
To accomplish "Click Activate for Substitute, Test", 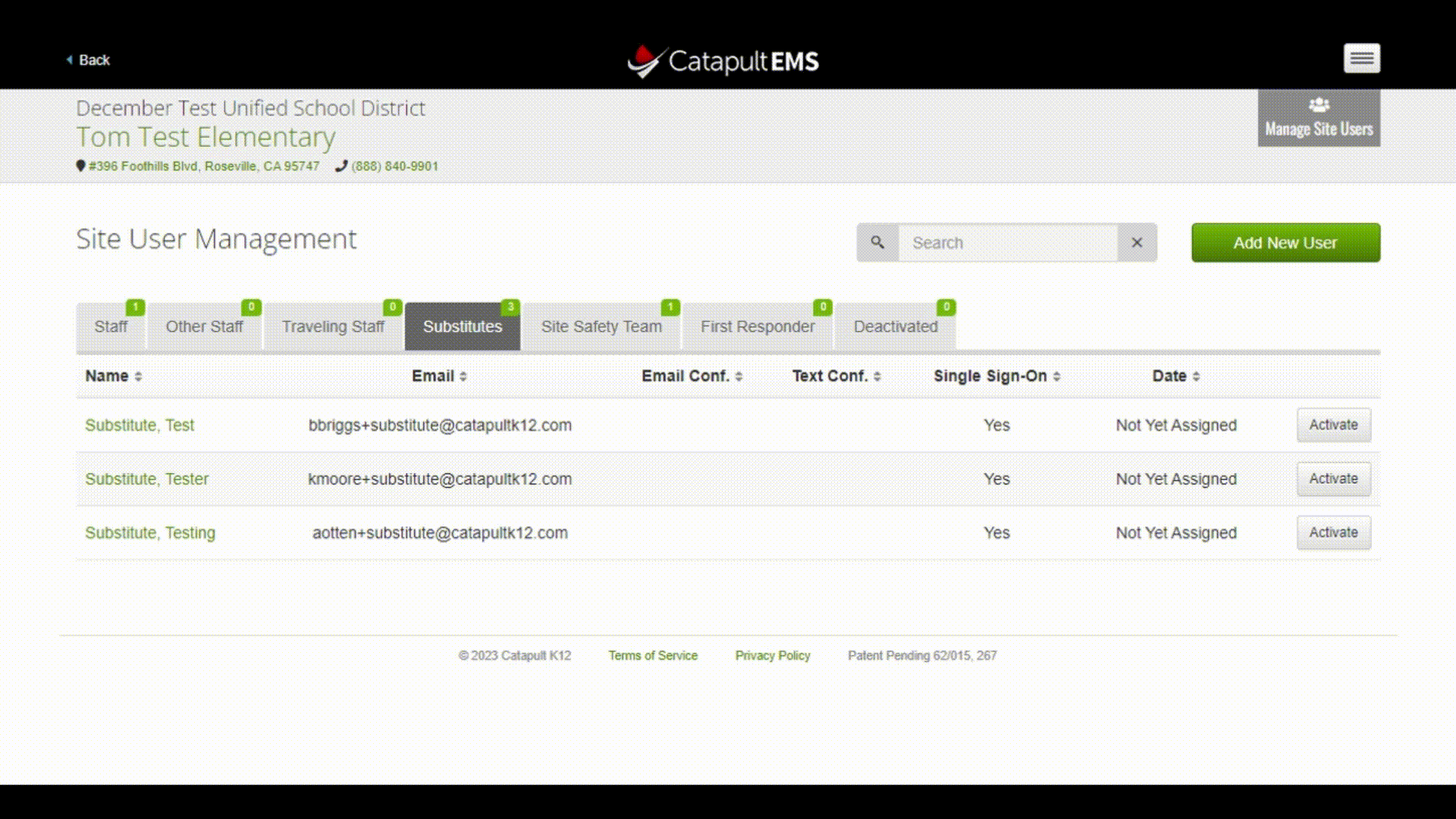I will tap(1333, 424).
